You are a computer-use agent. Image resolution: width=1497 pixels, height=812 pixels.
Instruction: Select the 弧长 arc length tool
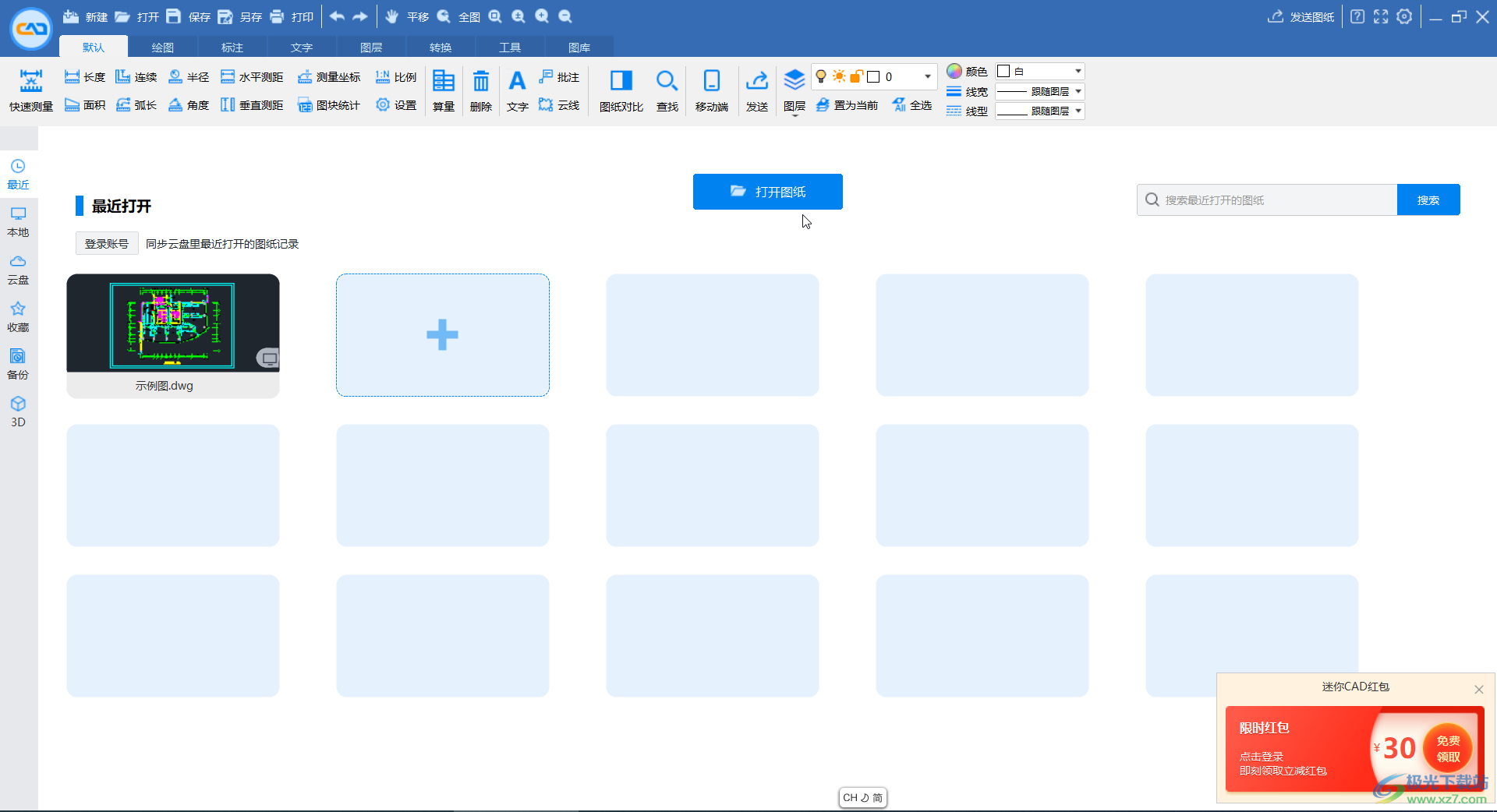pos(136,105)
